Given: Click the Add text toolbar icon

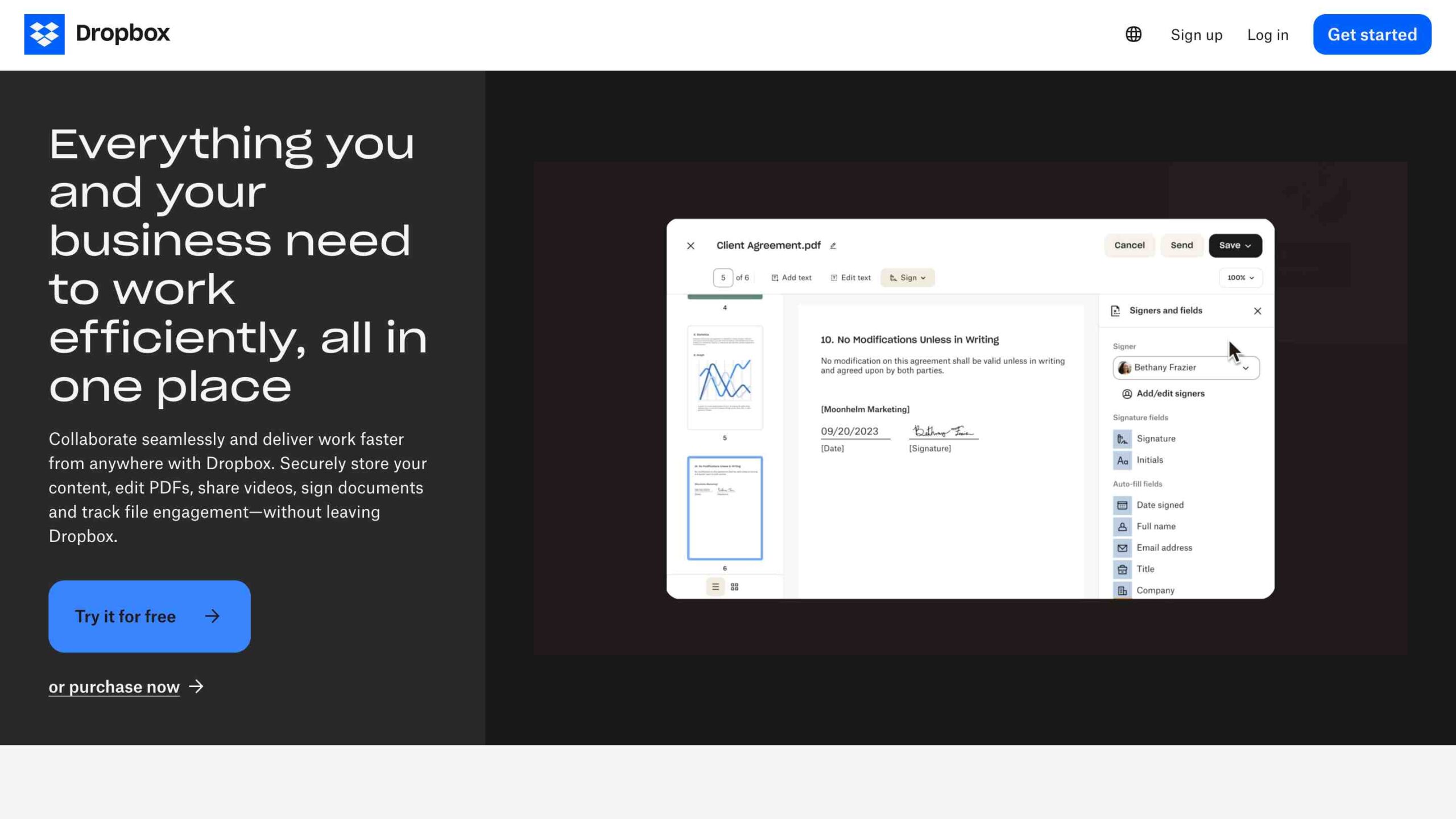Looking at the screenshot, I should pos(791,277).
